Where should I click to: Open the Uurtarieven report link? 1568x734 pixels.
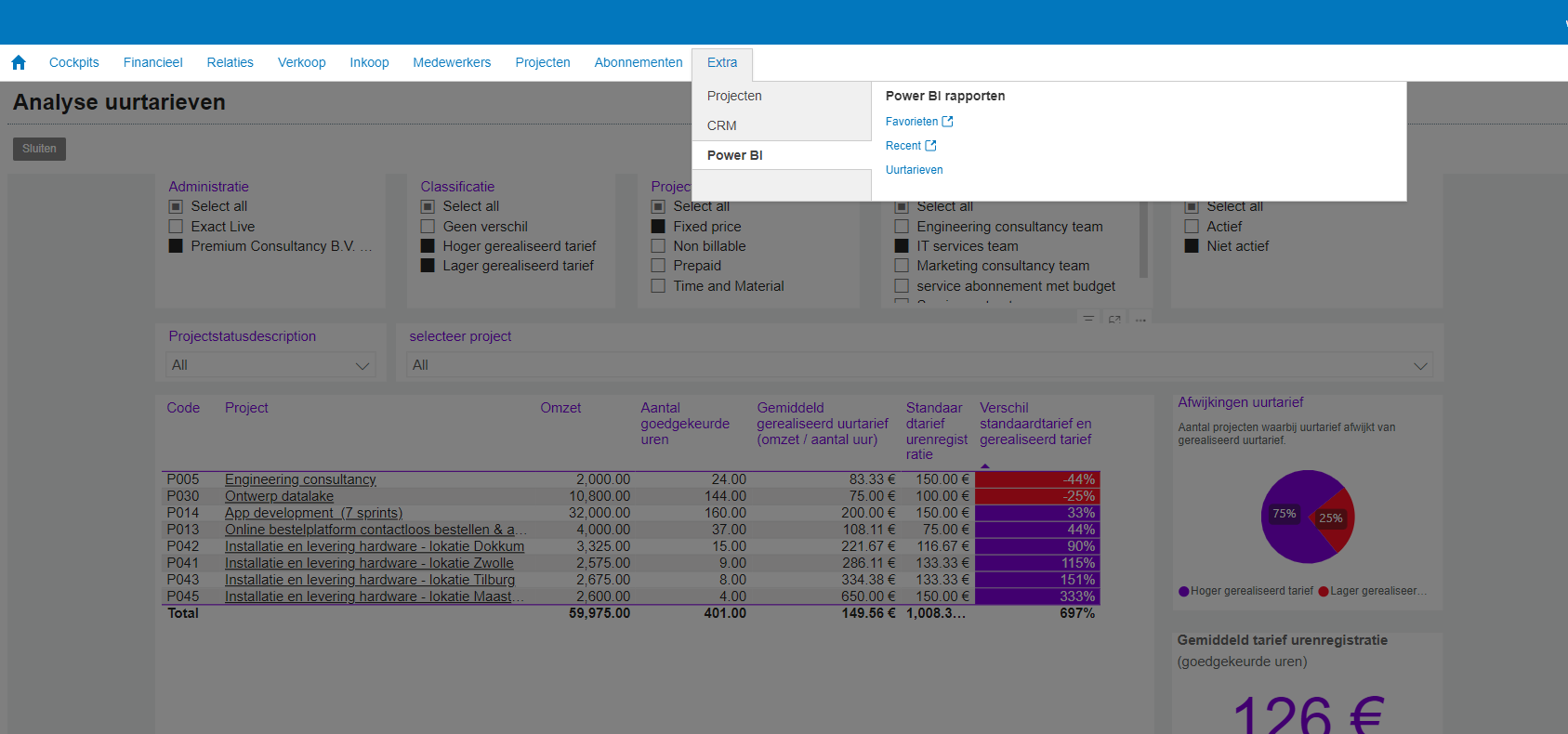tap(914, 170)
